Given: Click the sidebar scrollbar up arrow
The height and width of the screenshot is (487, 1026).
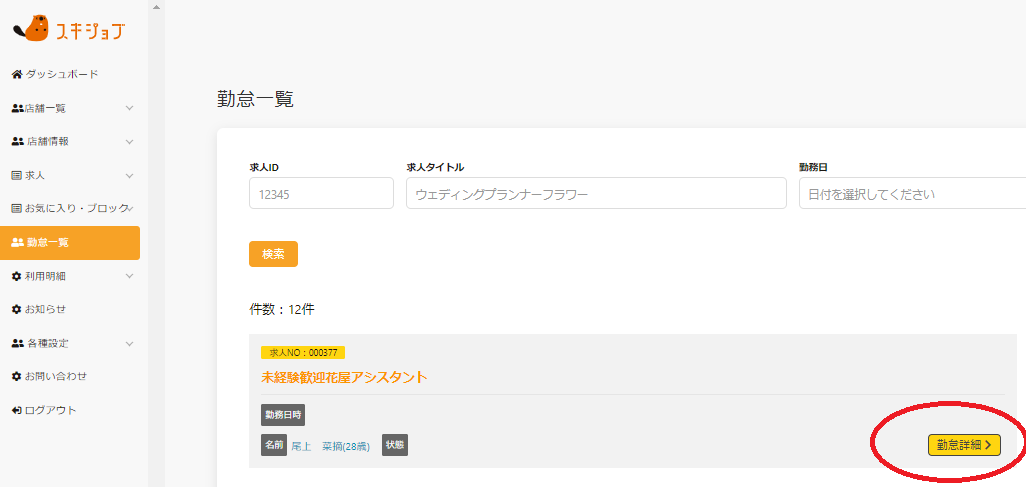Looking at the screenshot, I should pos(156,7).
